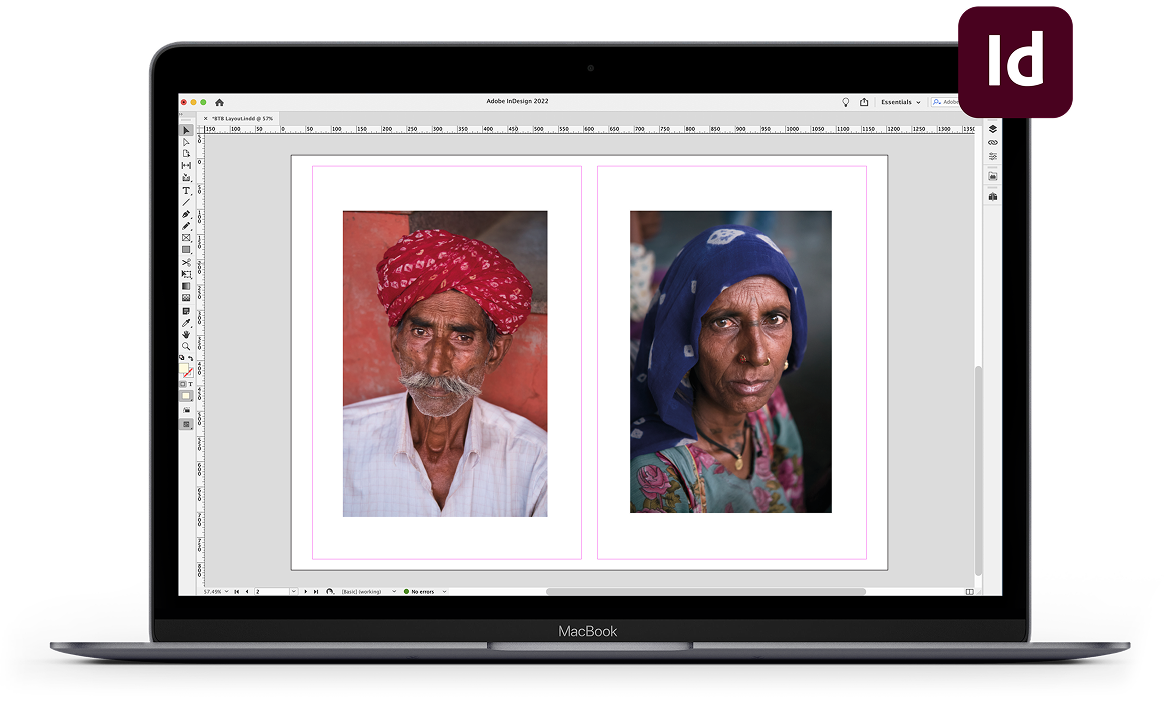Toggle the screen mode button in toolbox
Screen dimensions: 1164x702
click(186, 424)
